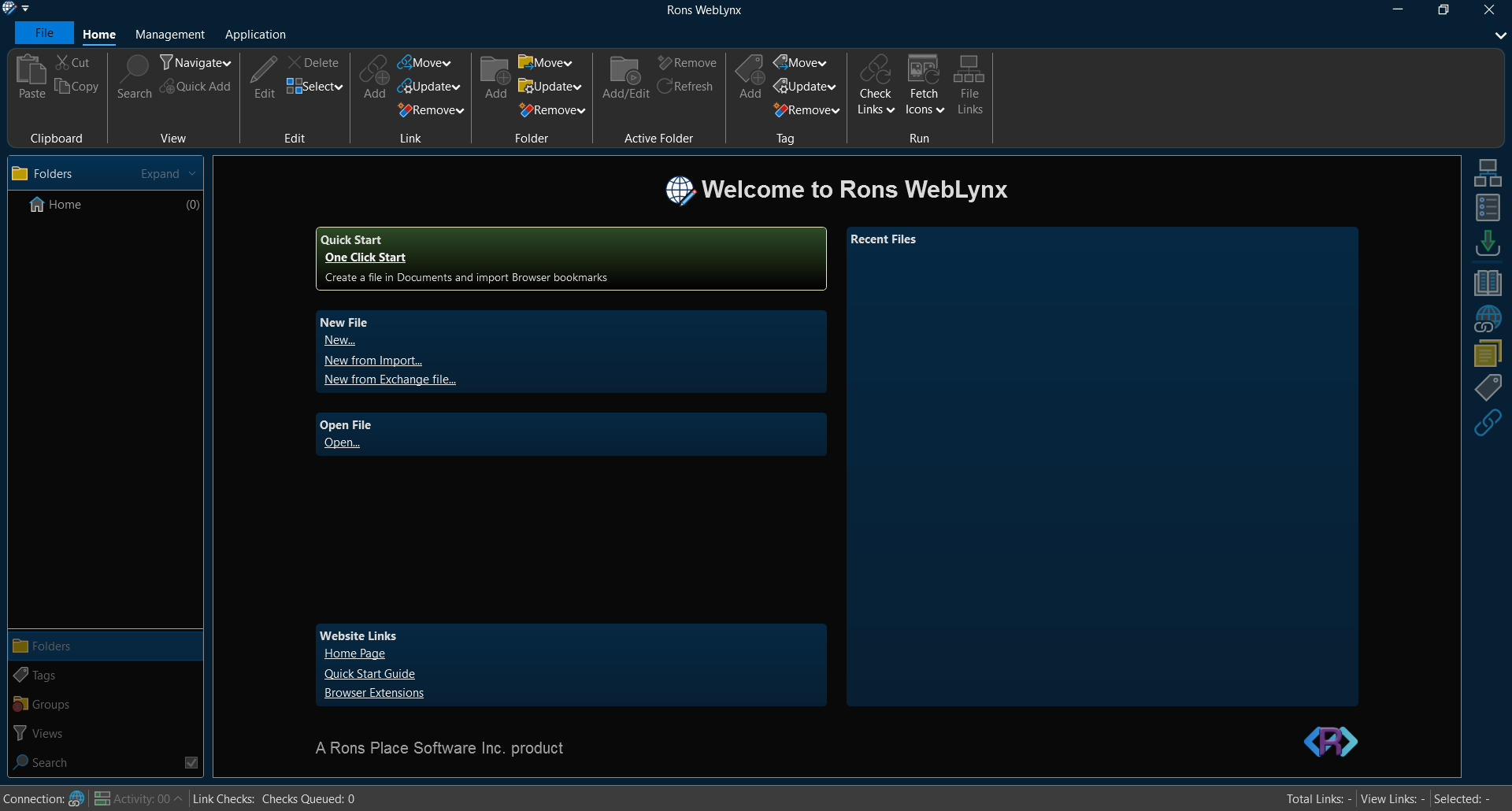Click Quick Add in View group
The image size is (1512, 811).
tap(195, 87)
